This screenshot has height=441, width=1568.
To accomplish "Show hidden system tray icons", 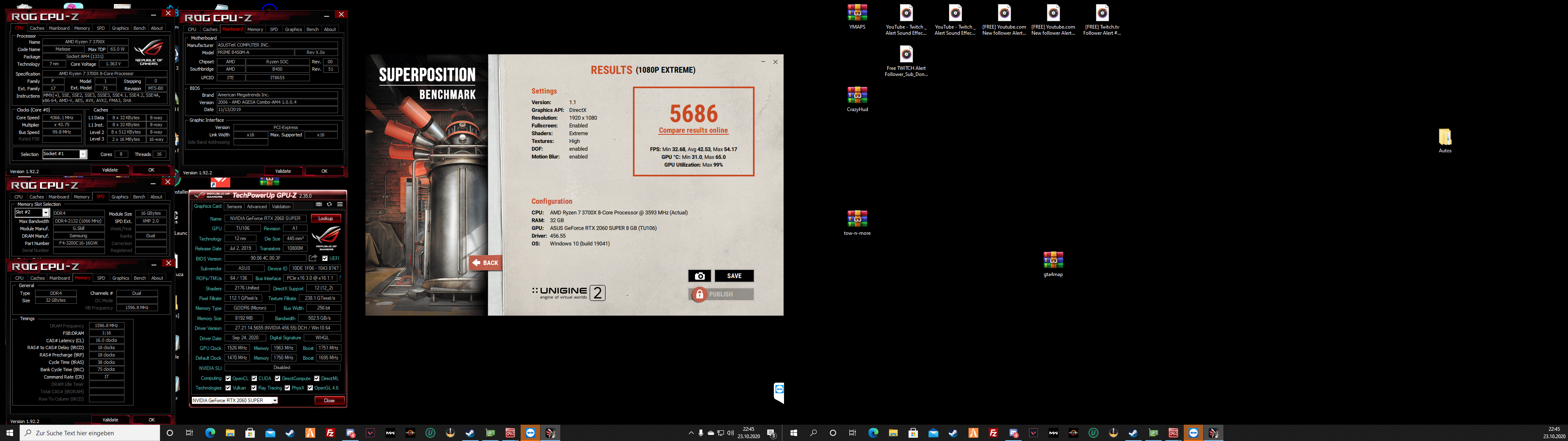I will click(691, 433).
